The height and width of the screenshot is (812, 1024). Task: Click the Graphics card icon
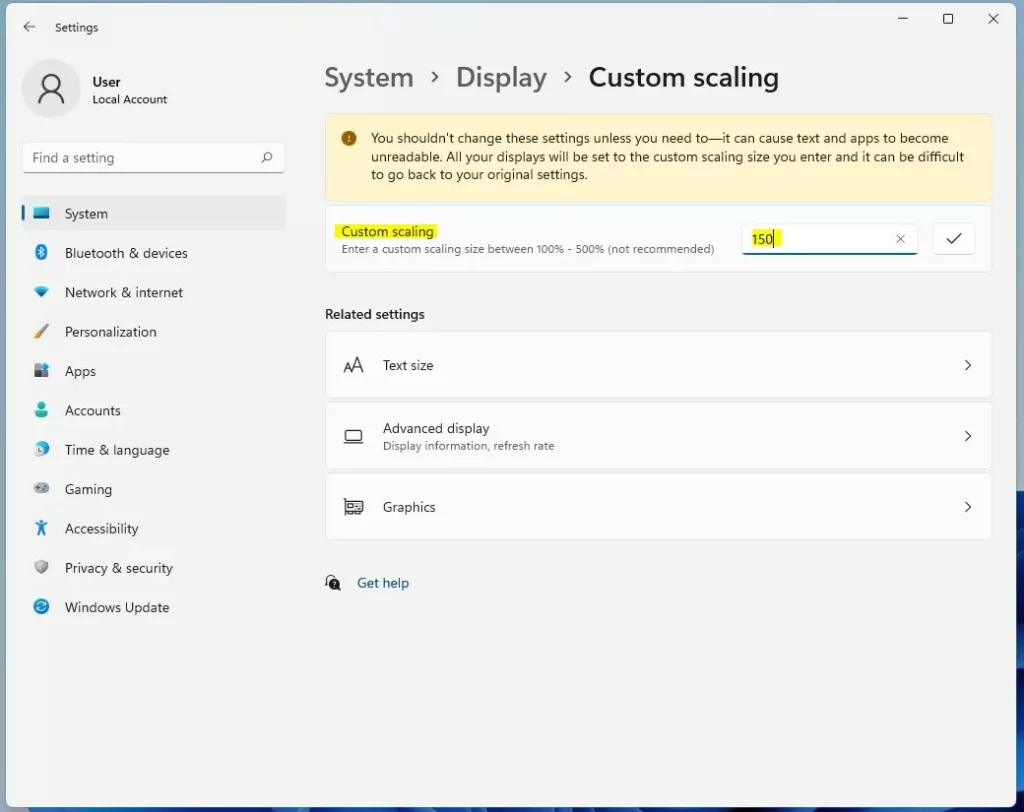353,507
